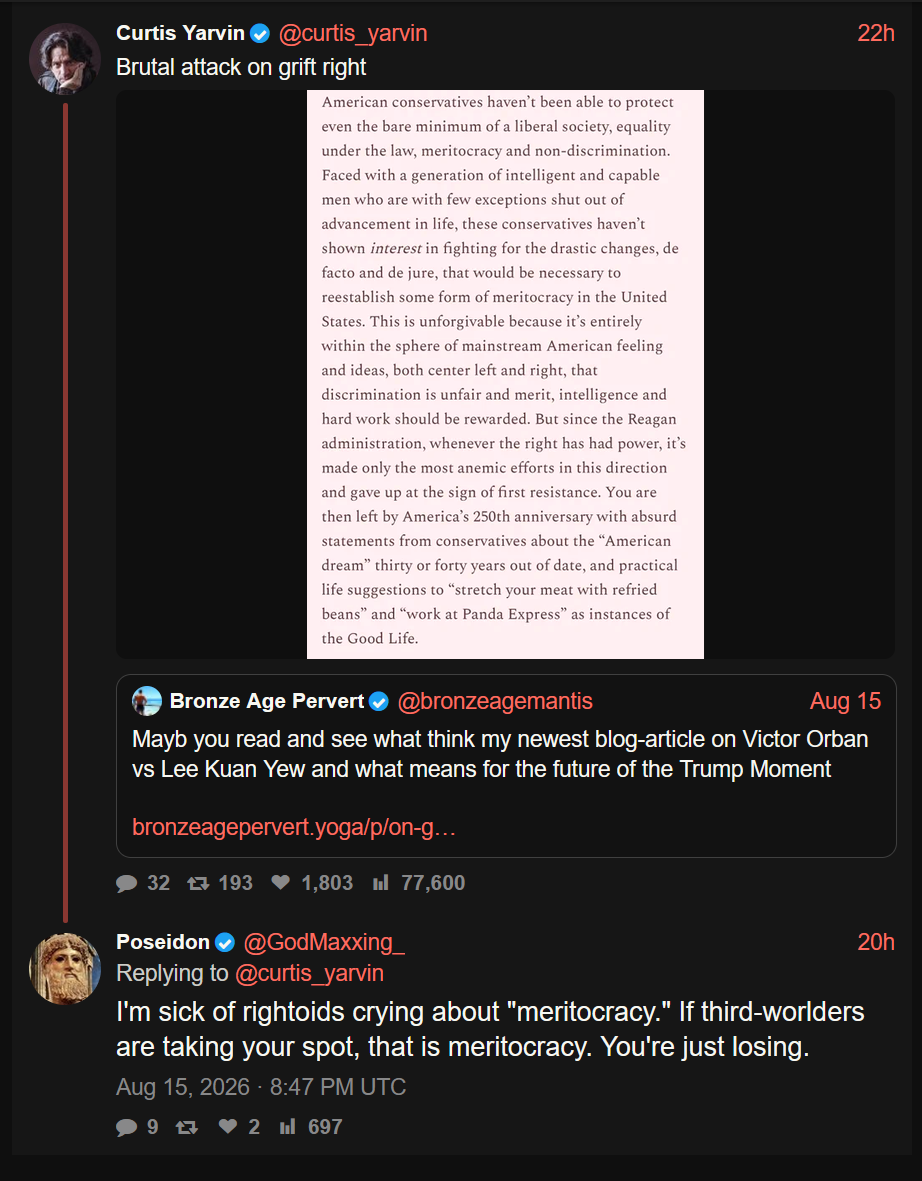Screen dimensions: 922x1181
Task: Open the bronzeagepervert.yoga article link
Action: (x=294, y=827)
